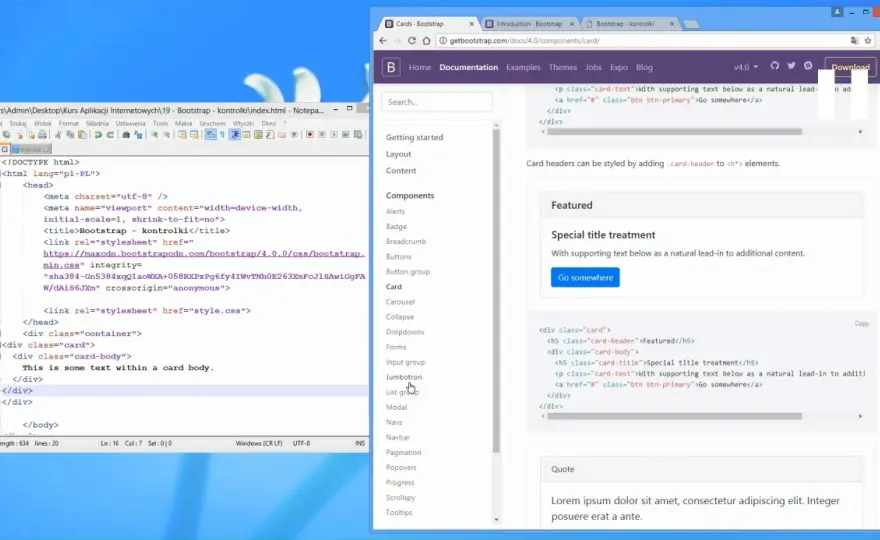Click the Monitoring eye icon in Notepad++
The width and height of the screenshot is (880, 540).
(294, 135)
